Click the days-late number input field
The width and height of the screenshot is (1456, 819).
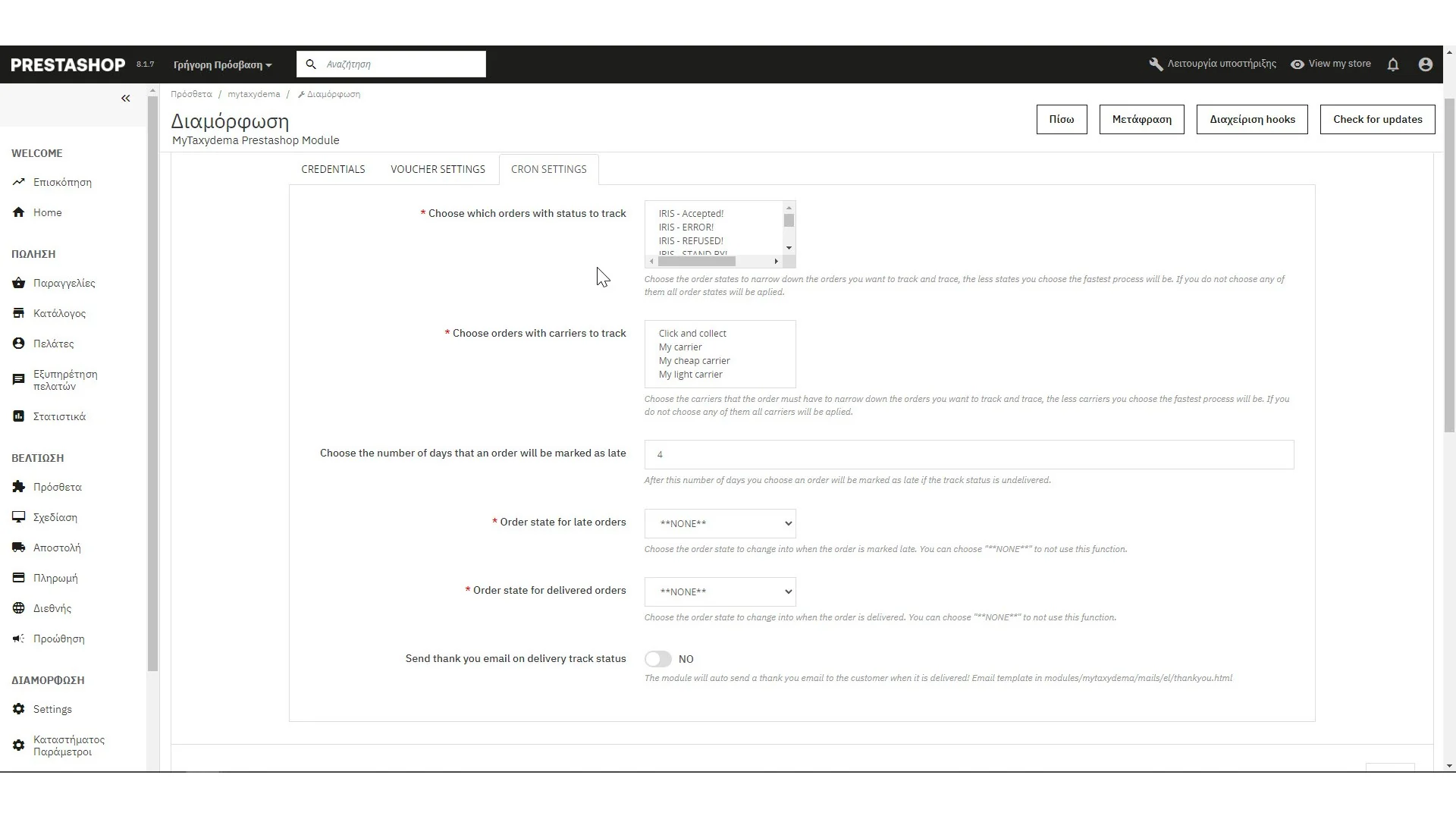tap(968, 454)
